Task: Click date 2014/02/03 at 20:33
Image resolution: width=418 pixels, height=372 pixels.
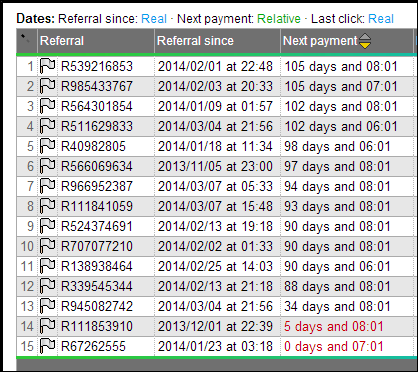Action: point(215,86)
